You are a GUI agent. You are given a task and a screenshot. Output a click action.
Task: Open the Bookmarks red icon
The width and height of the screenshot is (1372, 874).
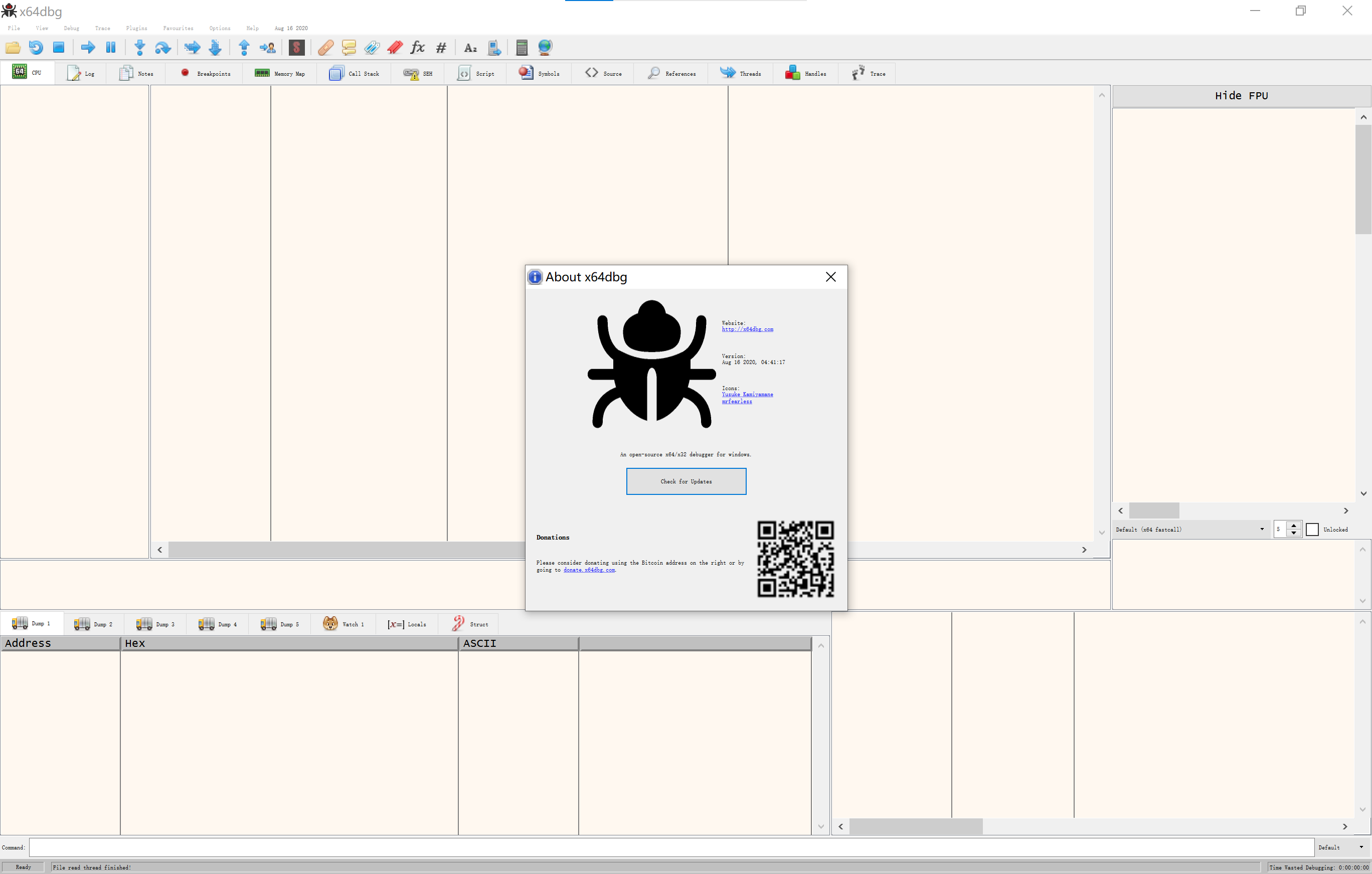click(x=395, y=47)
